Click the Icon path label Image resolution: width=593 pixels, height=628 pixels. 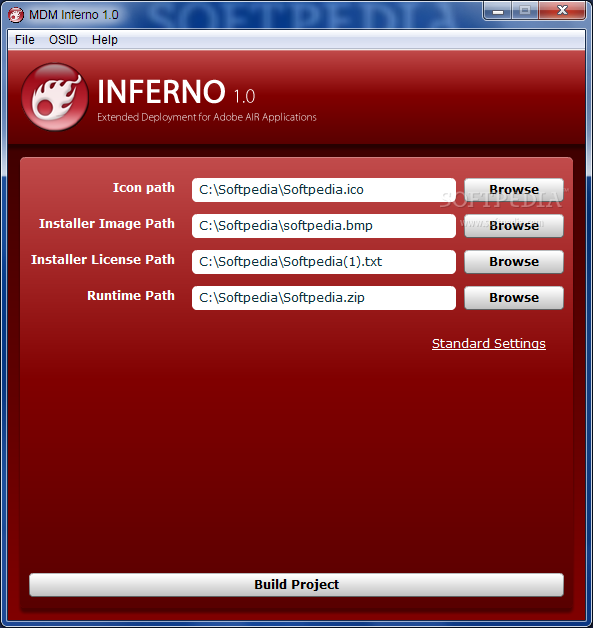[144, 188]
